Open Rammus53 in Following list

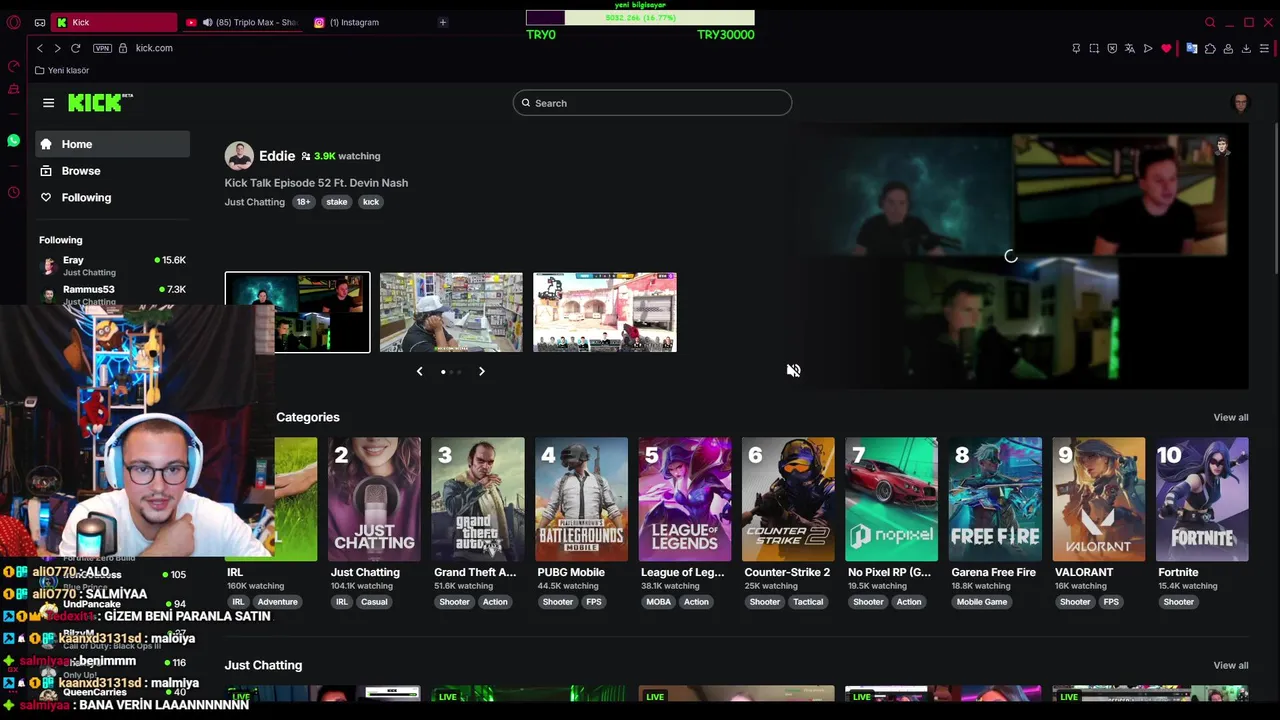tap(112, 294)
